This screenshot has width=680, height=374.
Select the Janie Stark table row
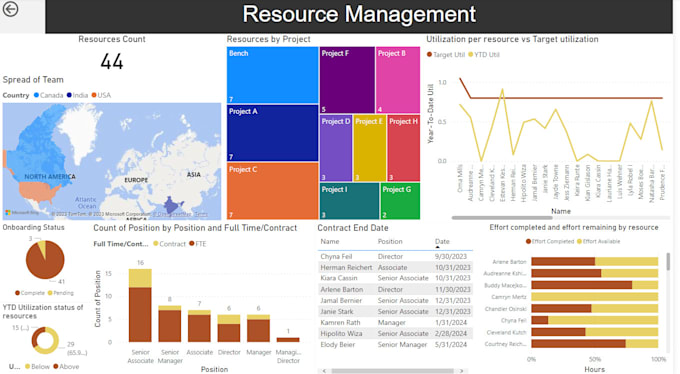(x=395, y=312)
